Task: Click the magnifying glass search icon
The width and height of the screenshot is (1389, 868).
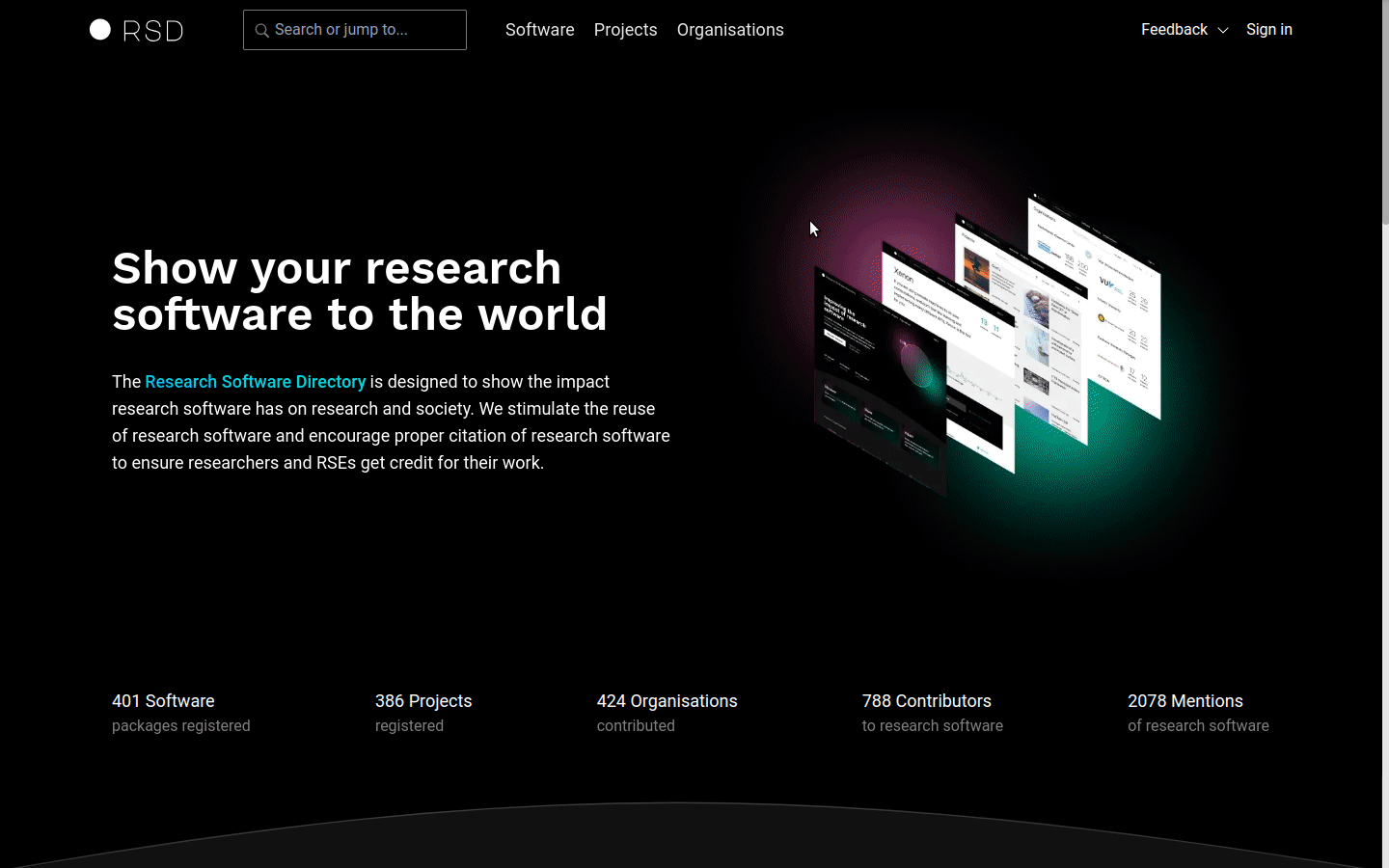Action: pos(261,30)
